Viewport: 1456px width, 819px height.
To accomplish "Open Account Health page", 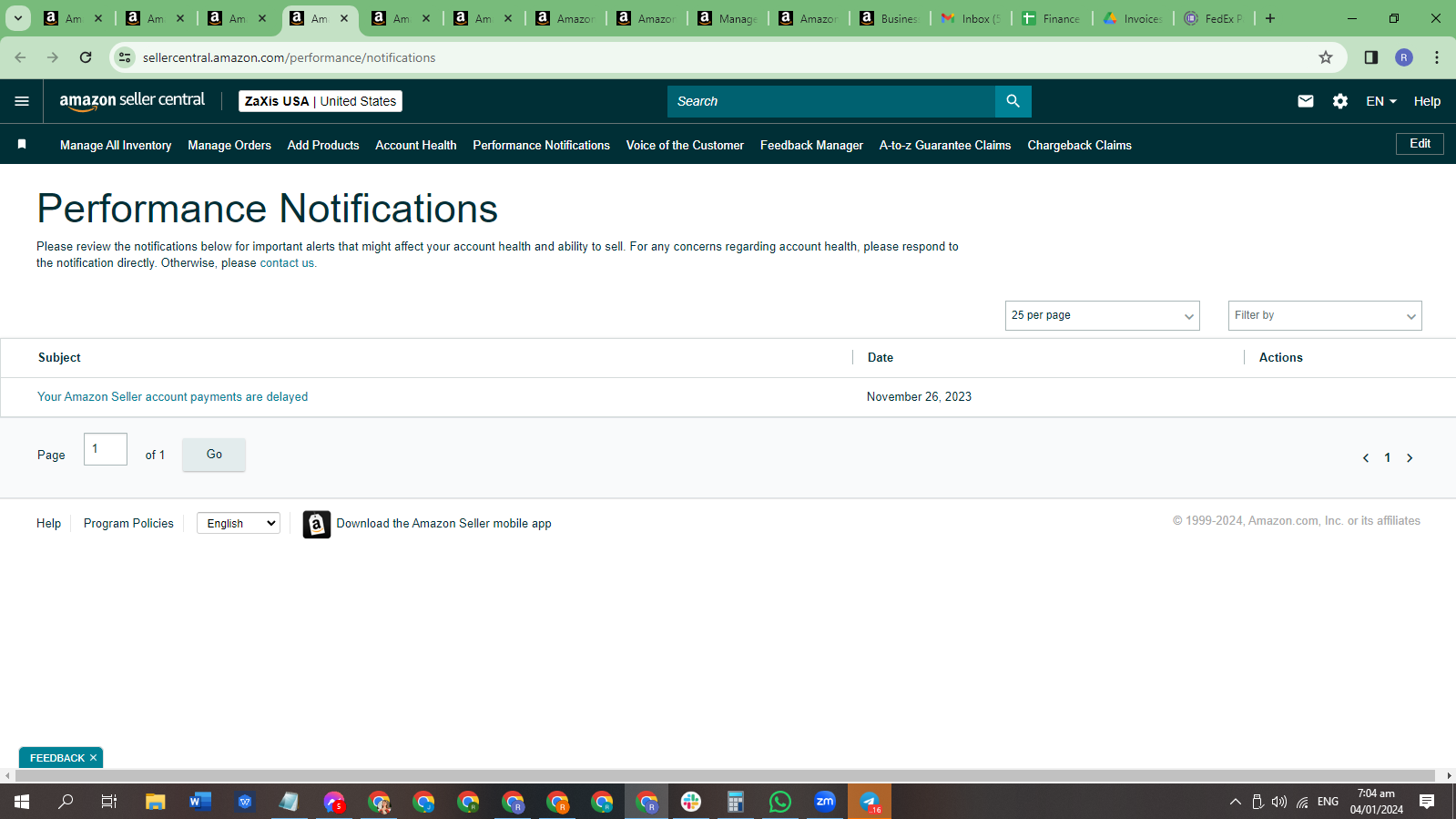I will point(416,145).
